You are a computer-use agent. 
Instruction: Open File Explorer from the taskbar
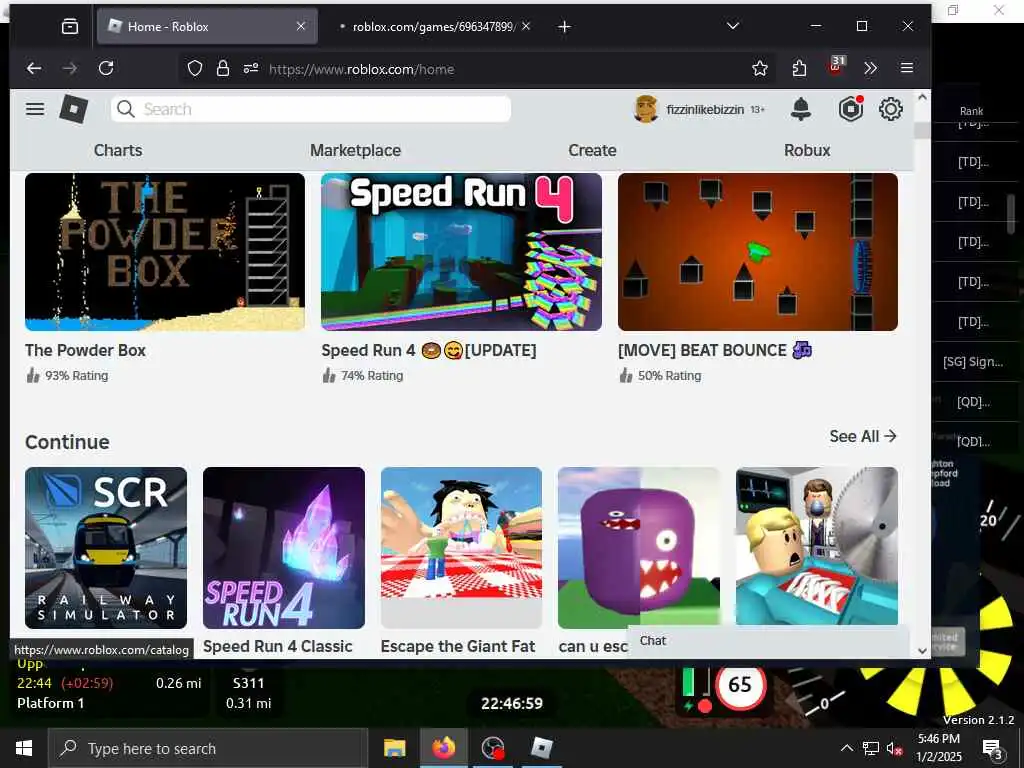click(394, 748)
